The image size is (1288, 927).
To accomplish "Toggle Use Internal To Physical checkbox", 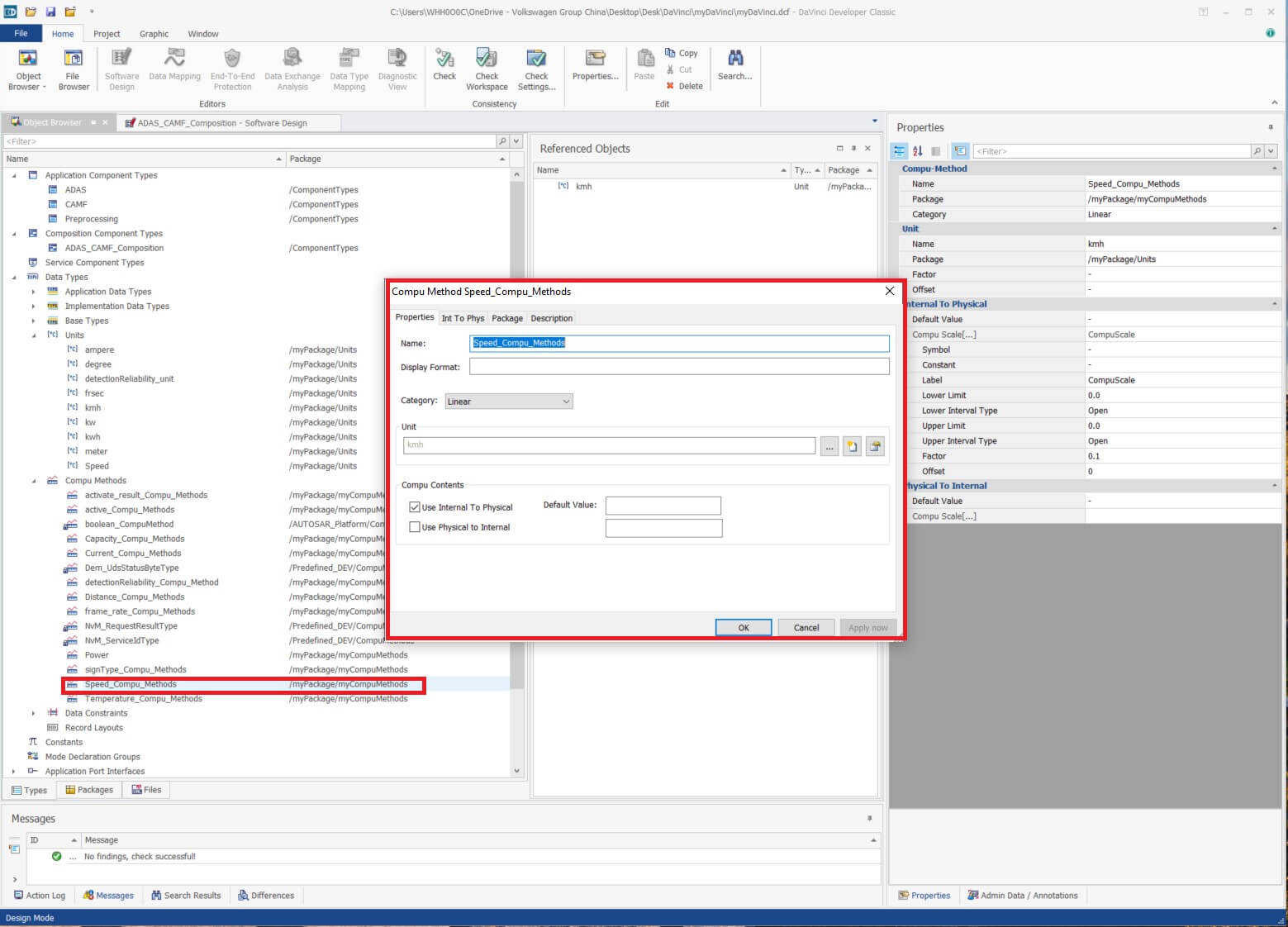I will tap(415, 507).
